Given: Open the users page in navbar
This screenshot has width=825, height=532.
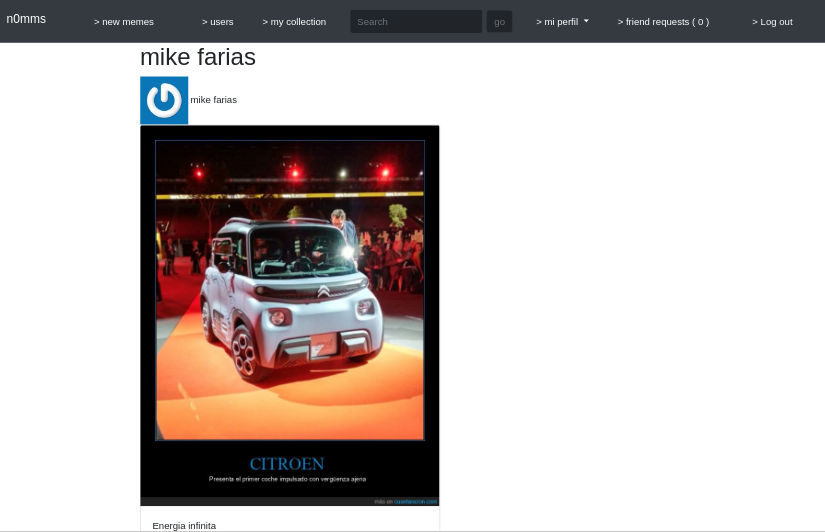Looking at the screenshot, I should click(x=217, y=22).
